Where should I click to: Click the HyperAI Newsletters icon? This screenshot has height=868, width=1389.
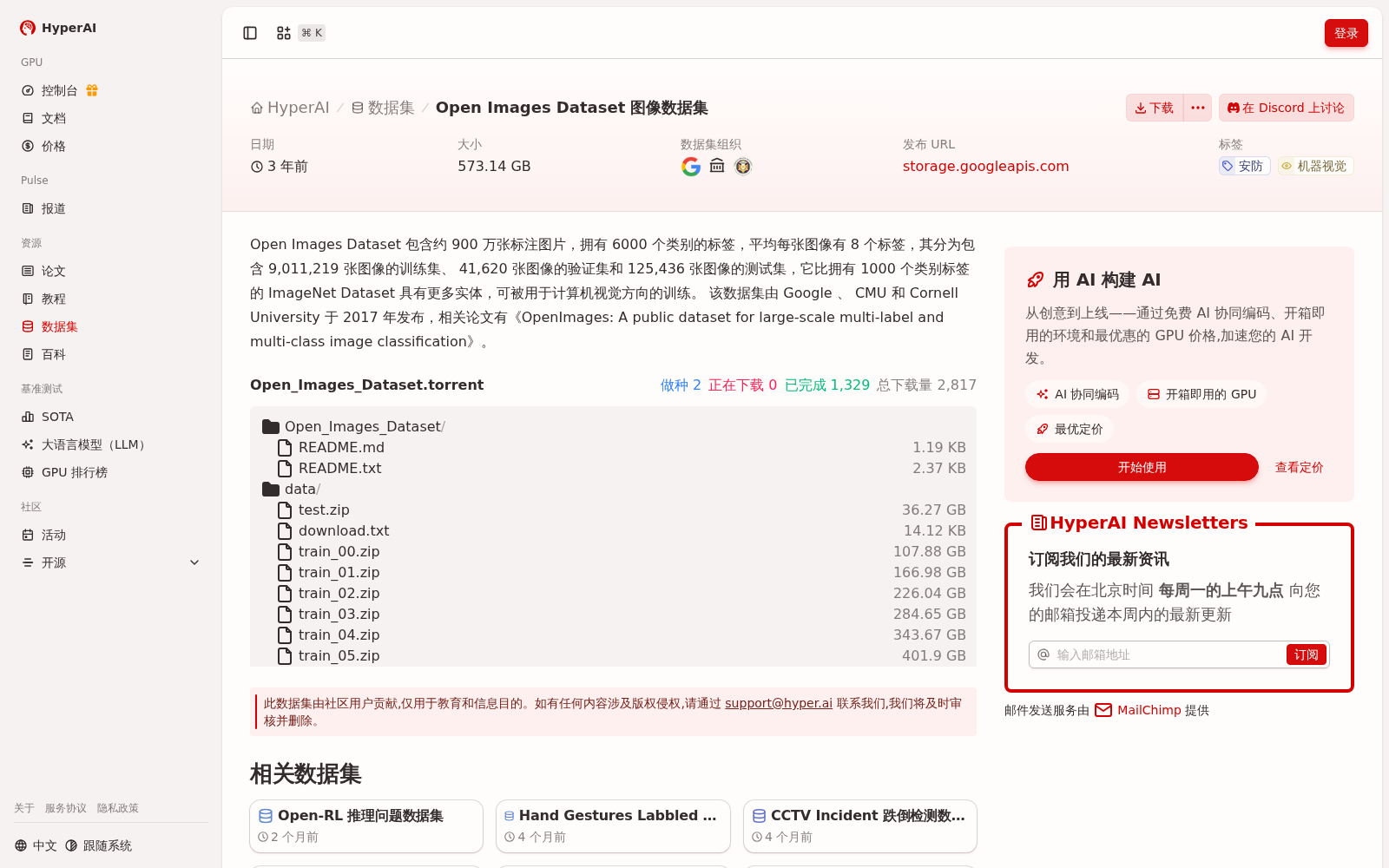coord(1038,523)
